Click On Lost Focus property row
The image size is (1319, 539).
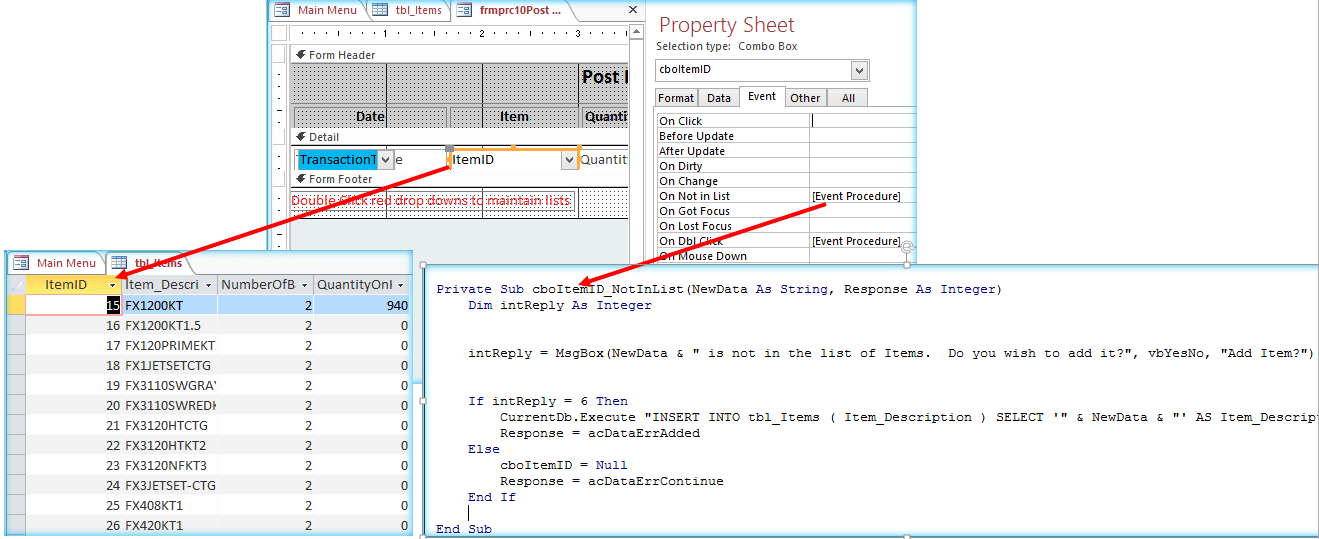tap(786, 225)
